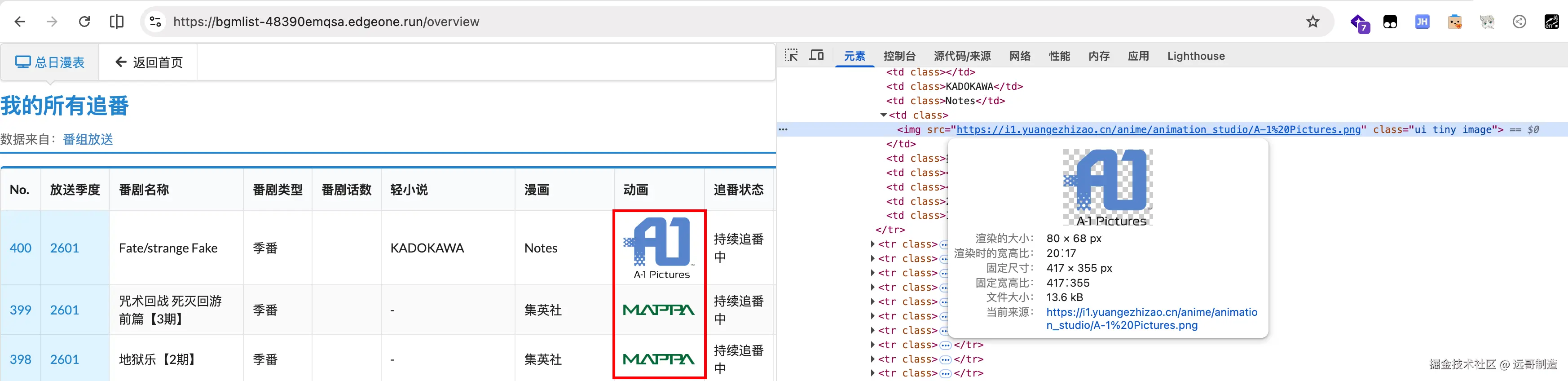Bookmark this page with the star icon
The image size is (1568, 381).
(1313, 22)
